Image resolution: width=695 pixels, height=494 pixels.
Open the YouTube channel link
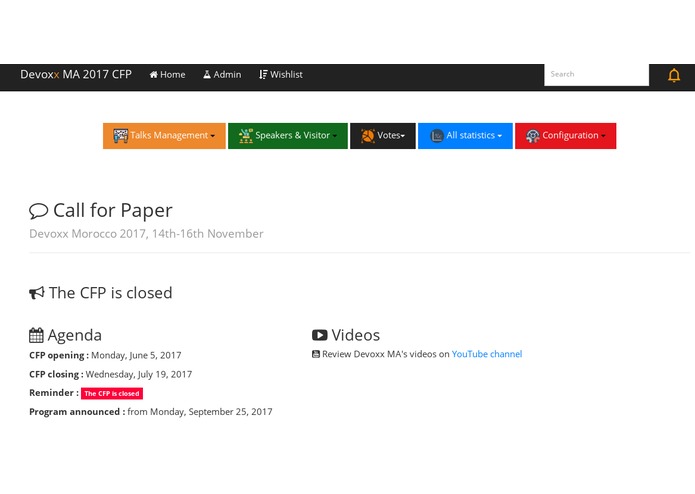coord(487,354)
